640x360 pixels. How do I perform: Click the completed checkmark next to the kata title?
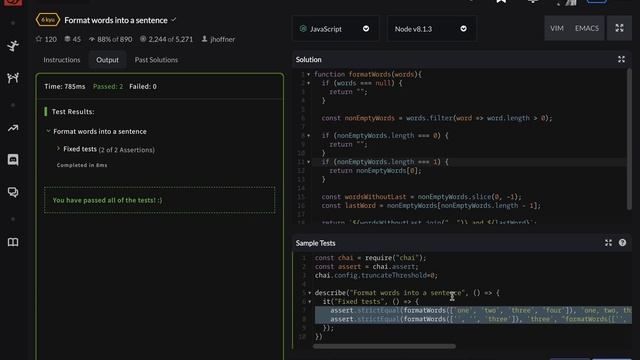(174, 20)
